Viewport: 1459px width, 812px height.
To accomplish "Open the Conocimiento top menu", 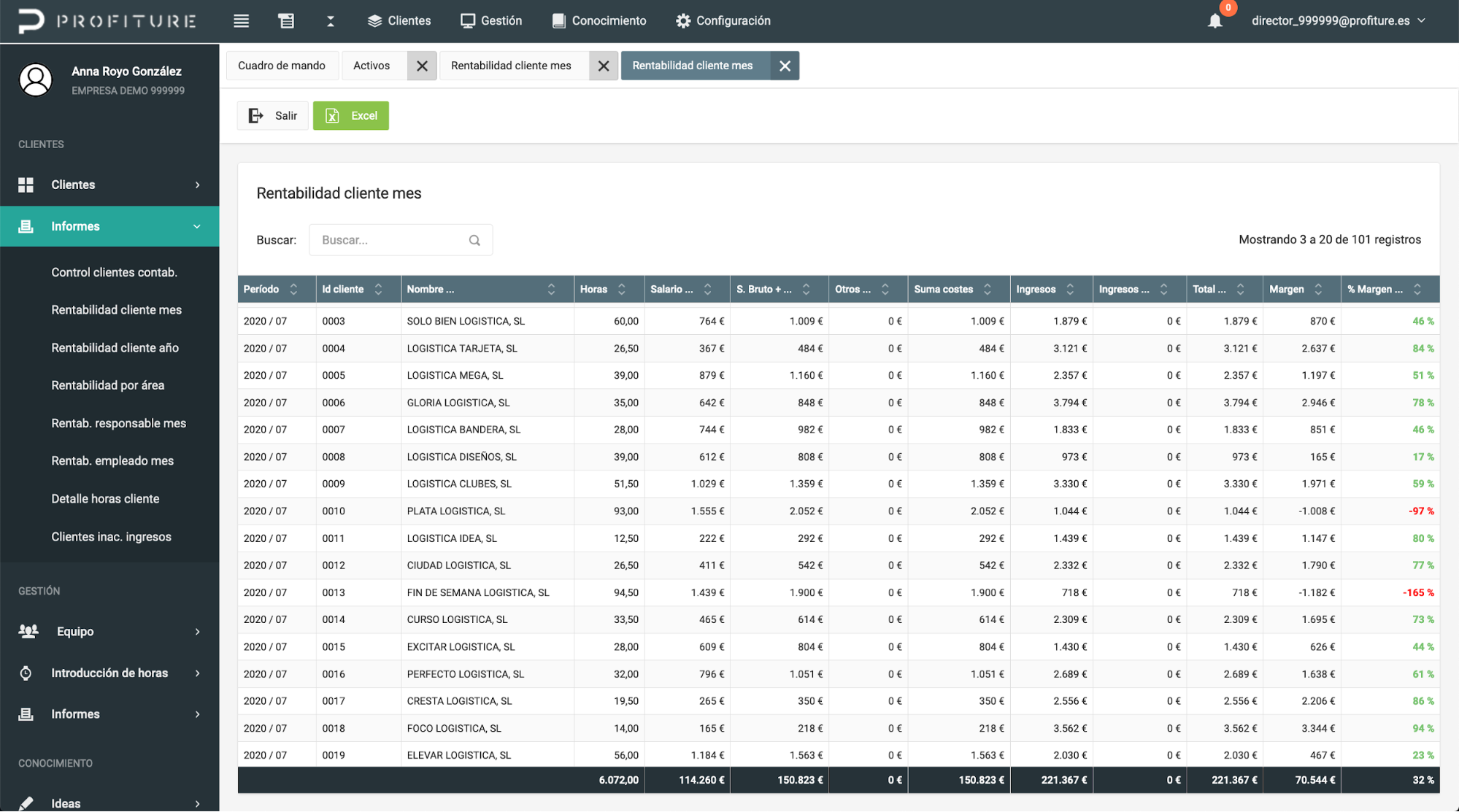I will 599,20.
